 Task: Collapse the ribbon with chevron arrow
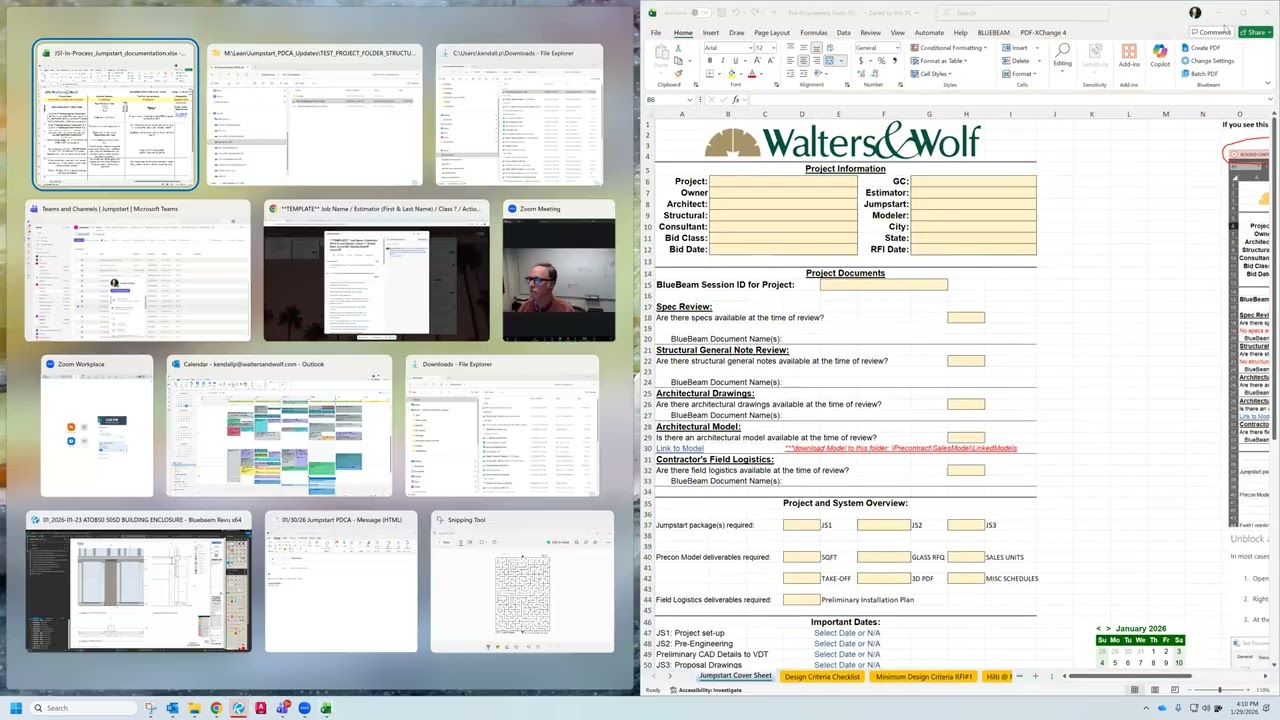(x=1270, y=85)
